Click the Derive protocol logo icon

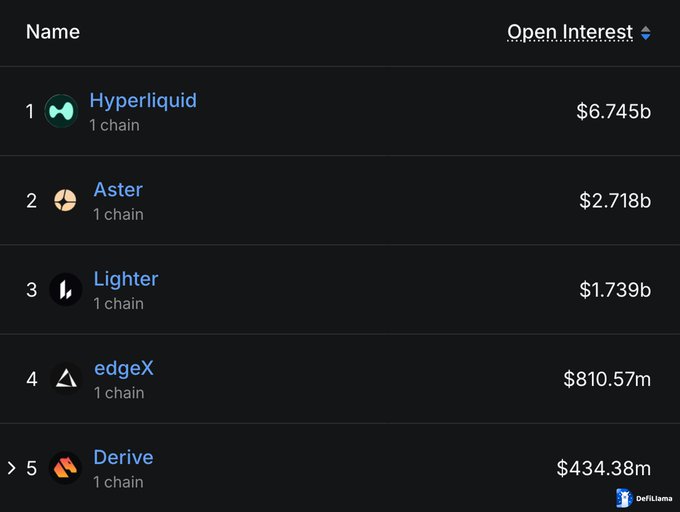tap(65, 468)
